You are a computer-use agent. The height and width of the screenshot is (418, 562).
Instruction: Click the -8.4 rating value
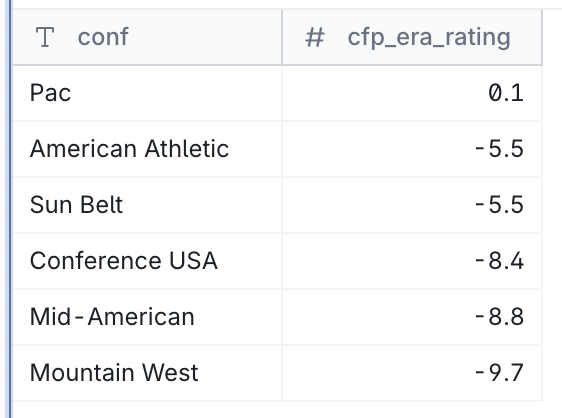[499, 261]
